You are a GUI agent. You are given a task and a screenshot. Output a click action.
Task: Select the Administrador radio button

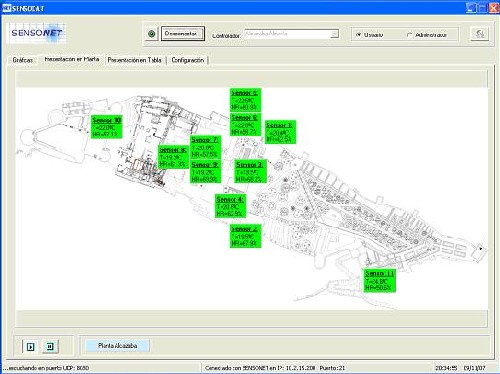[x=409, y=35]
